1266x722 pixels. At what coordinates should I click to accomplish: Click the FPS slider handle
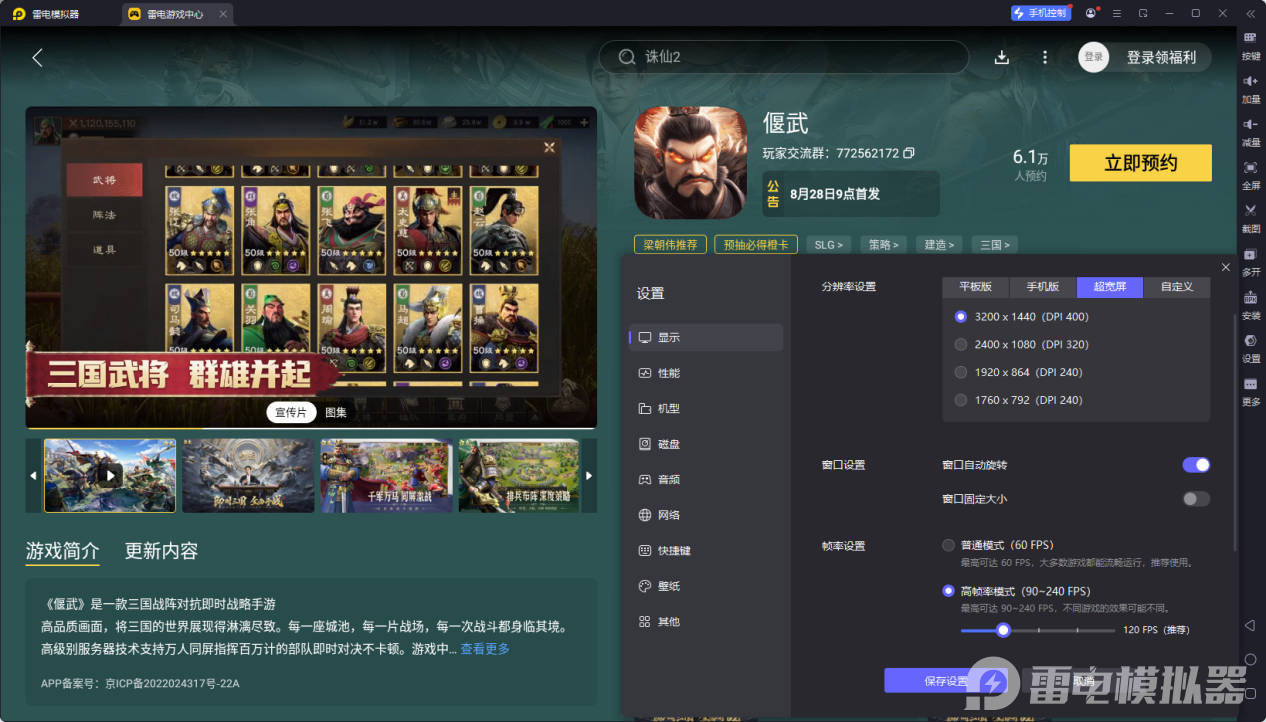tap(1003, 630)
